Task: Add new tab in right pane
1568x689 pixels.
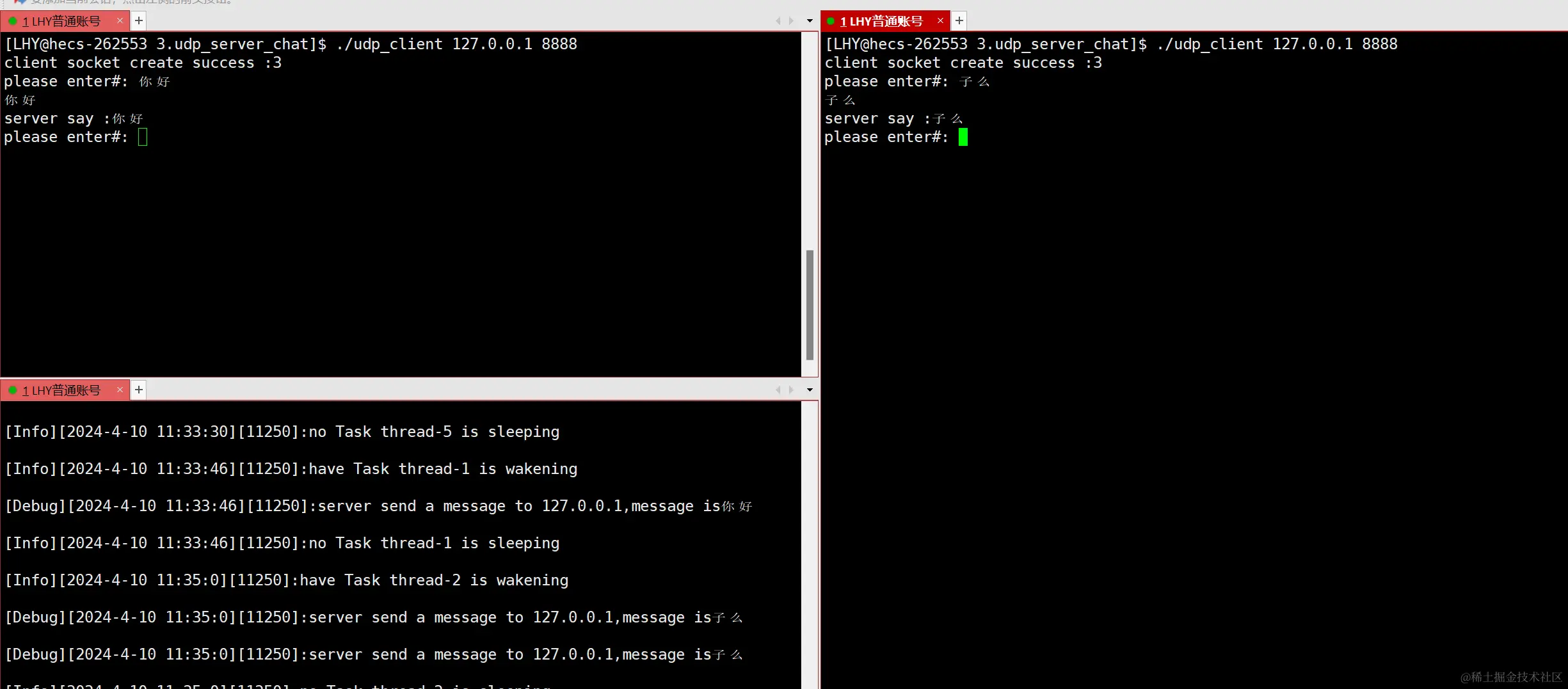Action: pyautogui.click(x=959, y=20)
